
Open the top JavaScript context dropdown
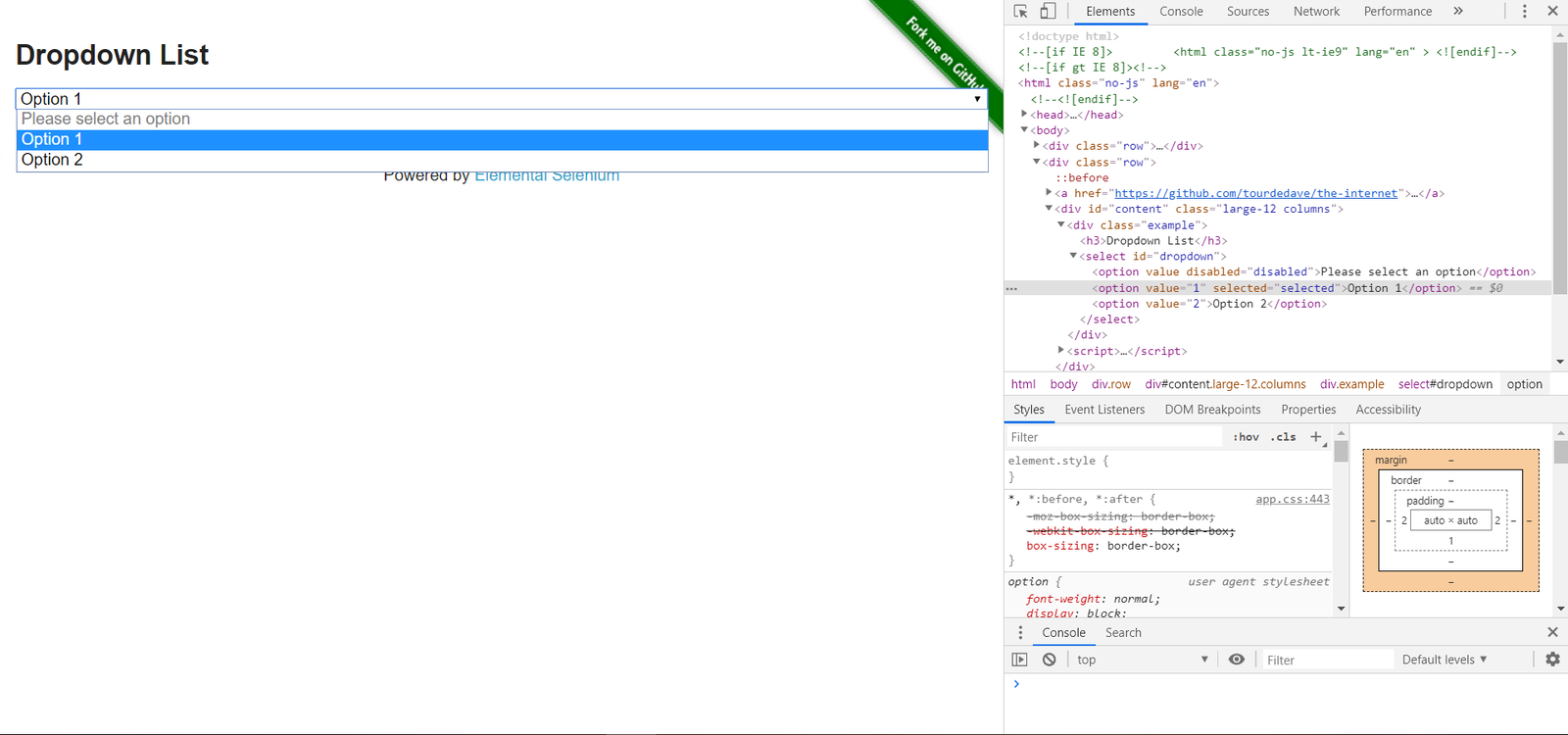1142,660
